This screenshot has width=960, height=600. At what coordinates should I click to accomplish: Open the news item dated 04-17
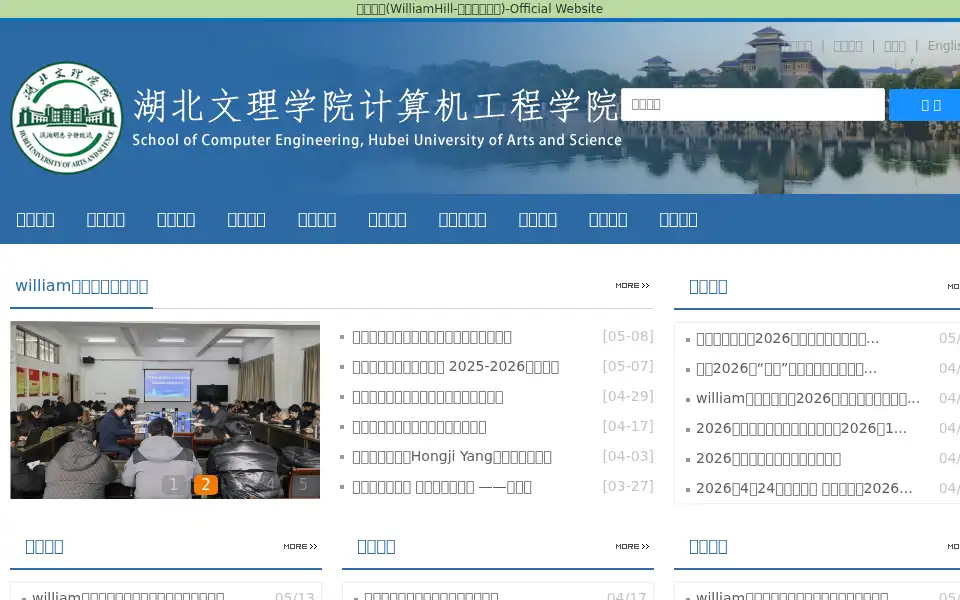[x=419, y=427]
